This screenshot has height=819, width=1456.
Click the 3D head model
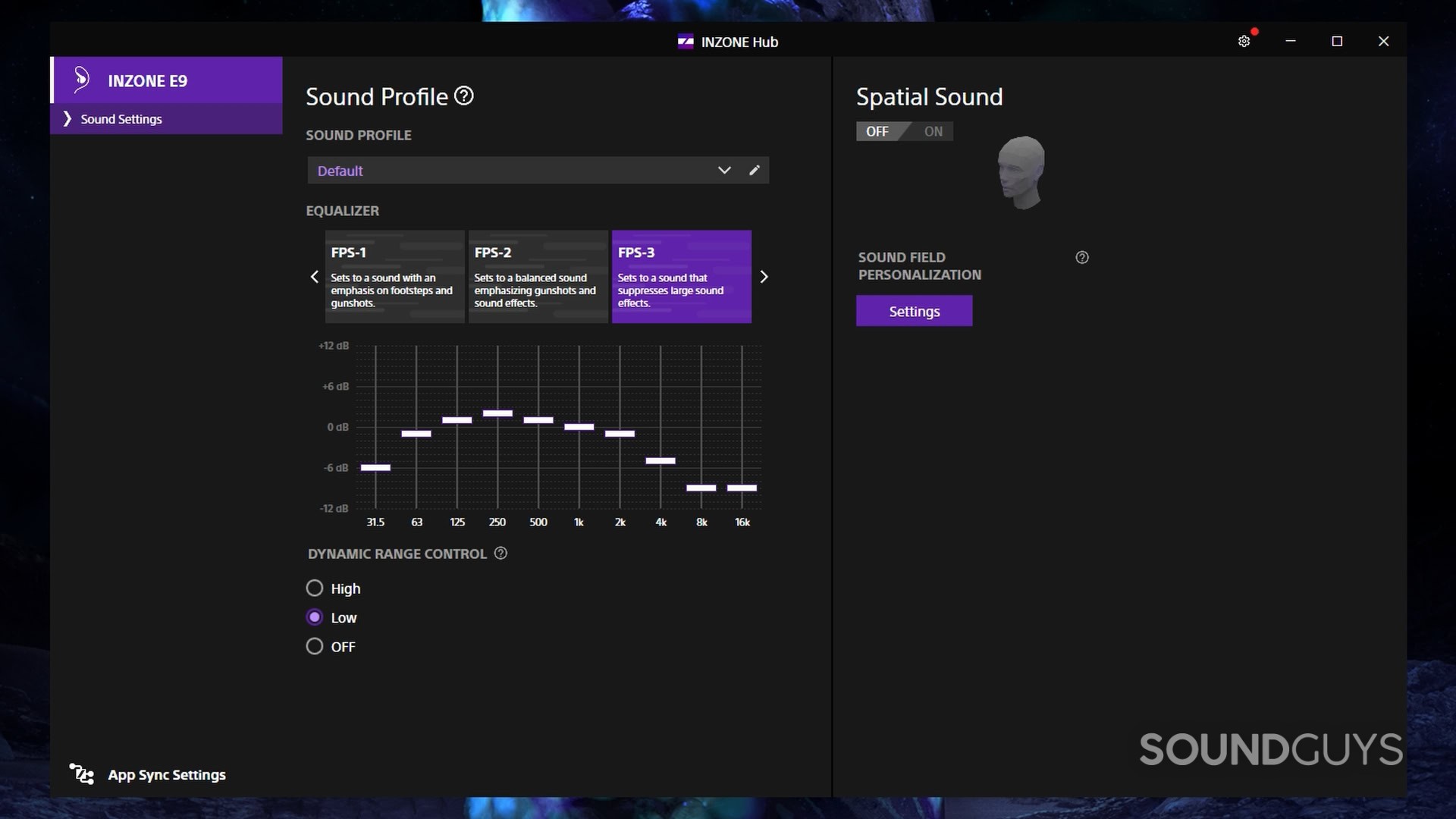(1021, 173)
